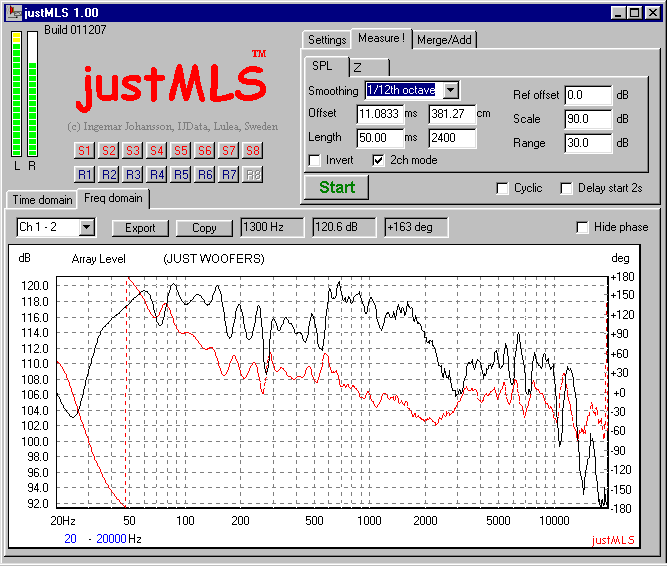
Task: Click the Offset ms field 11.0833
Action: 380,114
